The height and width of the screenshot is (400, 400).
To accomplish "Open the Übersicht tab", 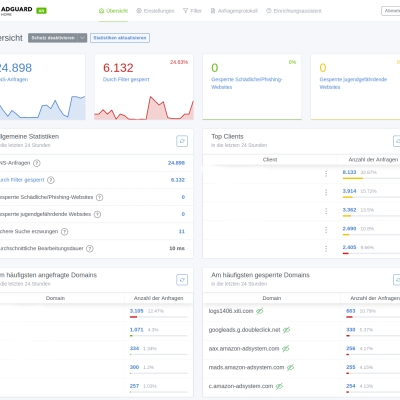I will [x=113, y=11].
